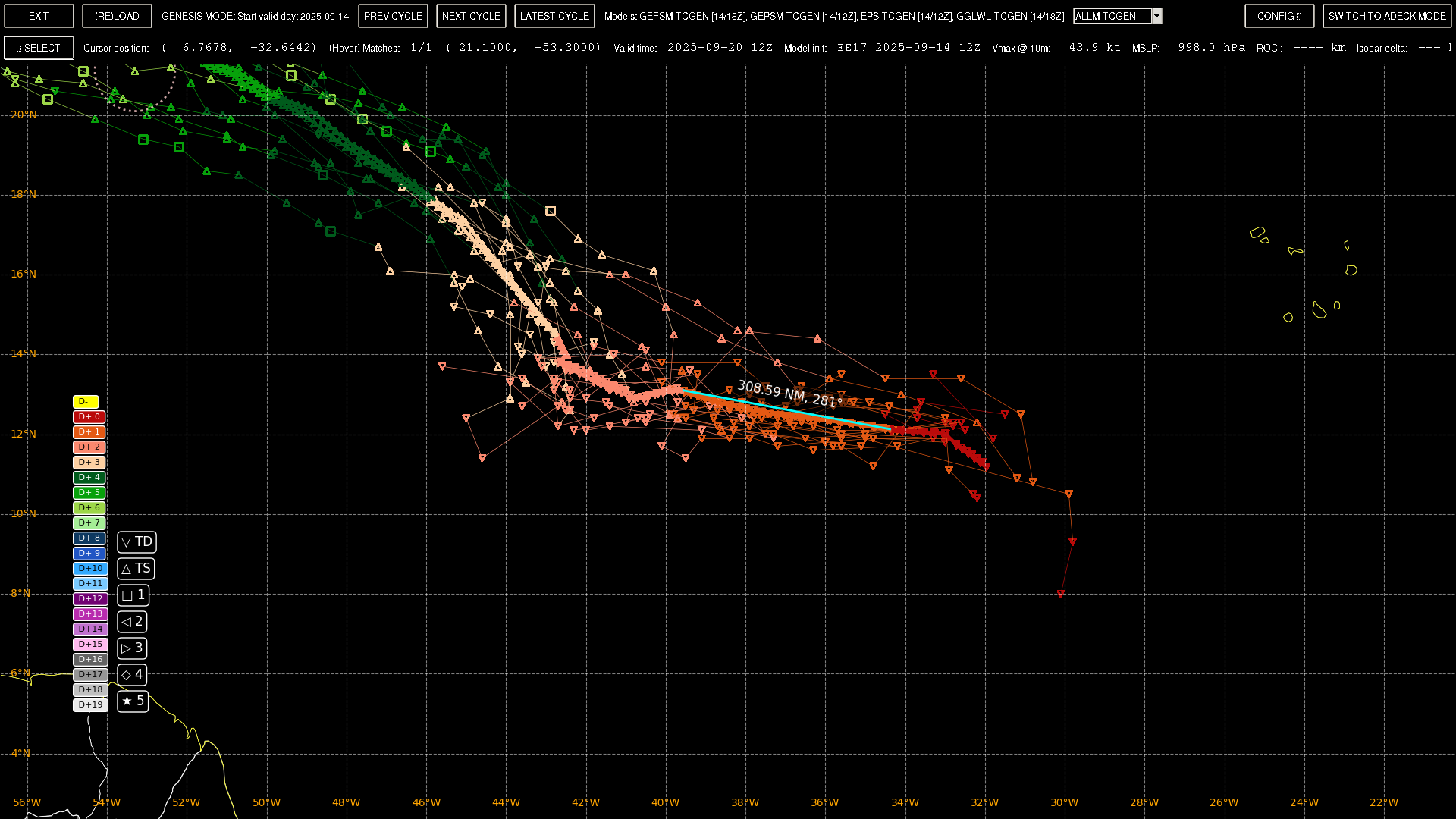The width and height of the screenshot is (1456, 819).
Task: Open the ALLM-TCGEN model dropdown arrow
Action: point(1156,16)
